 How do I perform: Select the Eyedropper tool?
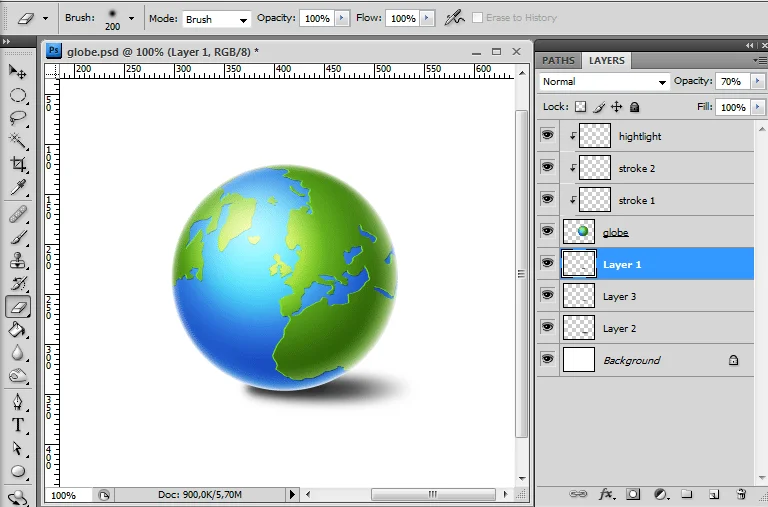[x=18, y=187]
